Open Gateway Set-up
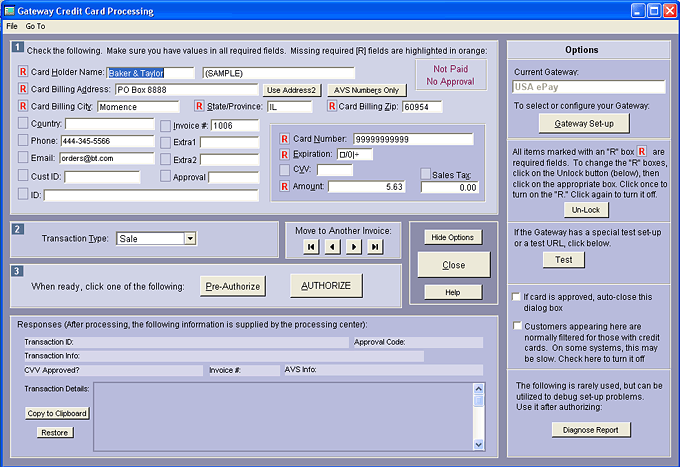Image resolution: width=680 pixels, height=467 pixels. (x=583, y=122)
